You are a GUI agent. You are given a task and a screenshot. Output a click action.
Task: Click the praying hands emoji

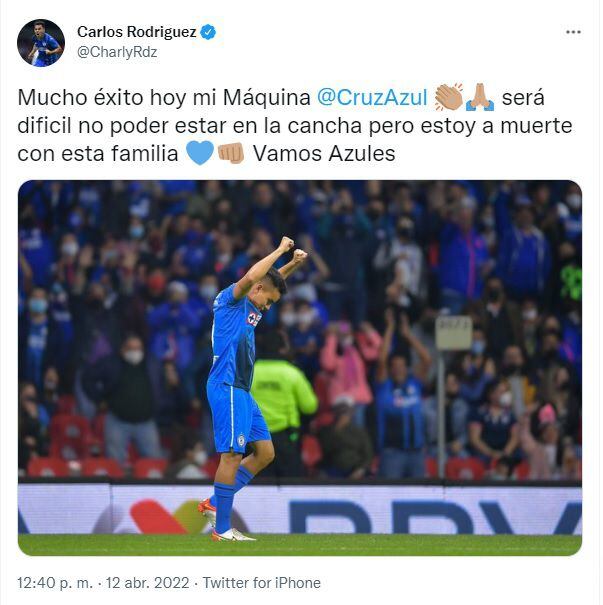480,97
